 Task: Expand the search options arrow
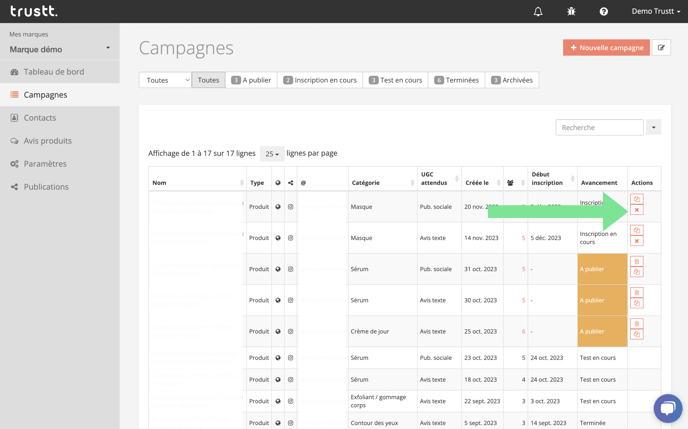click(653, 127)
